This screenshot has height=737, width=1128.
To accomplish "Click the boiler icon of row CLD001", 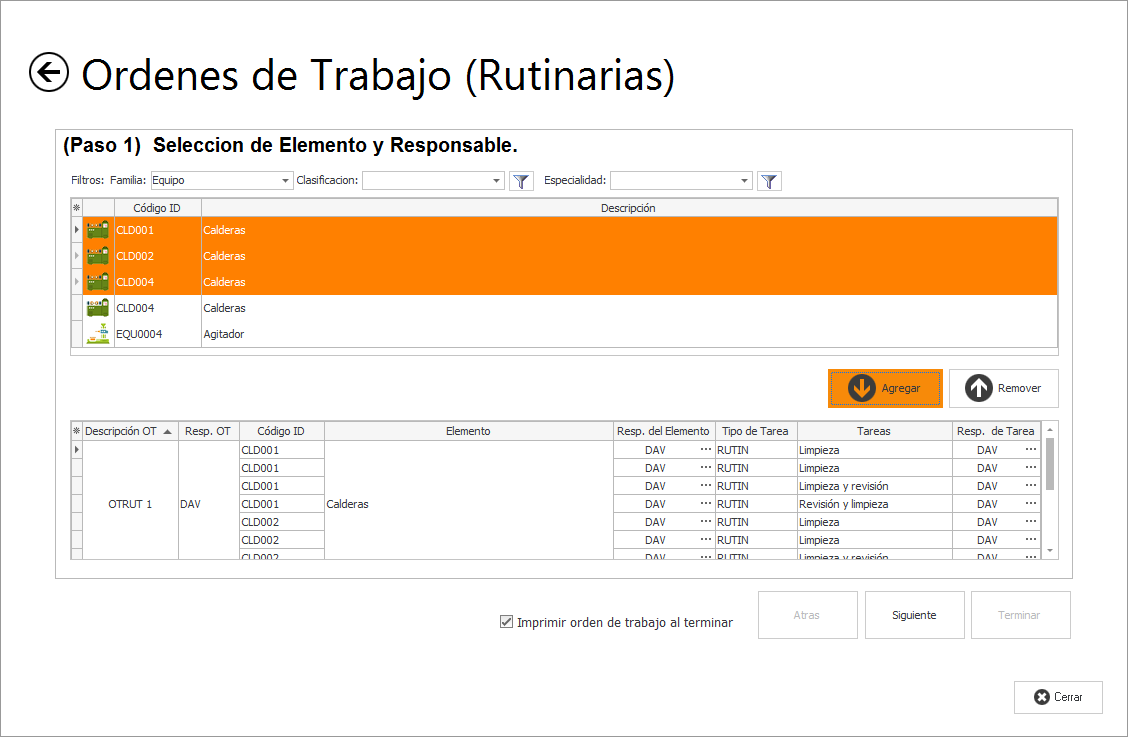I will pyautogui.click(x=98, y=230).
